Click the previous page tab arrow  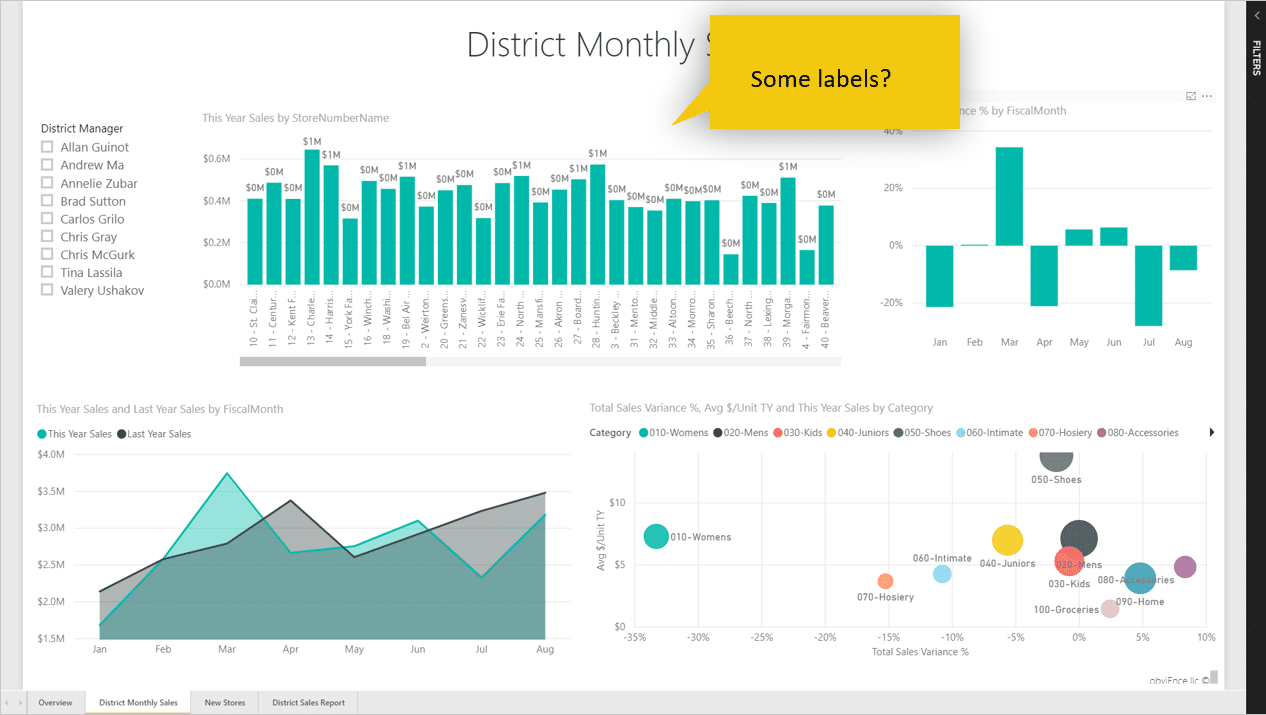point(6,703)
